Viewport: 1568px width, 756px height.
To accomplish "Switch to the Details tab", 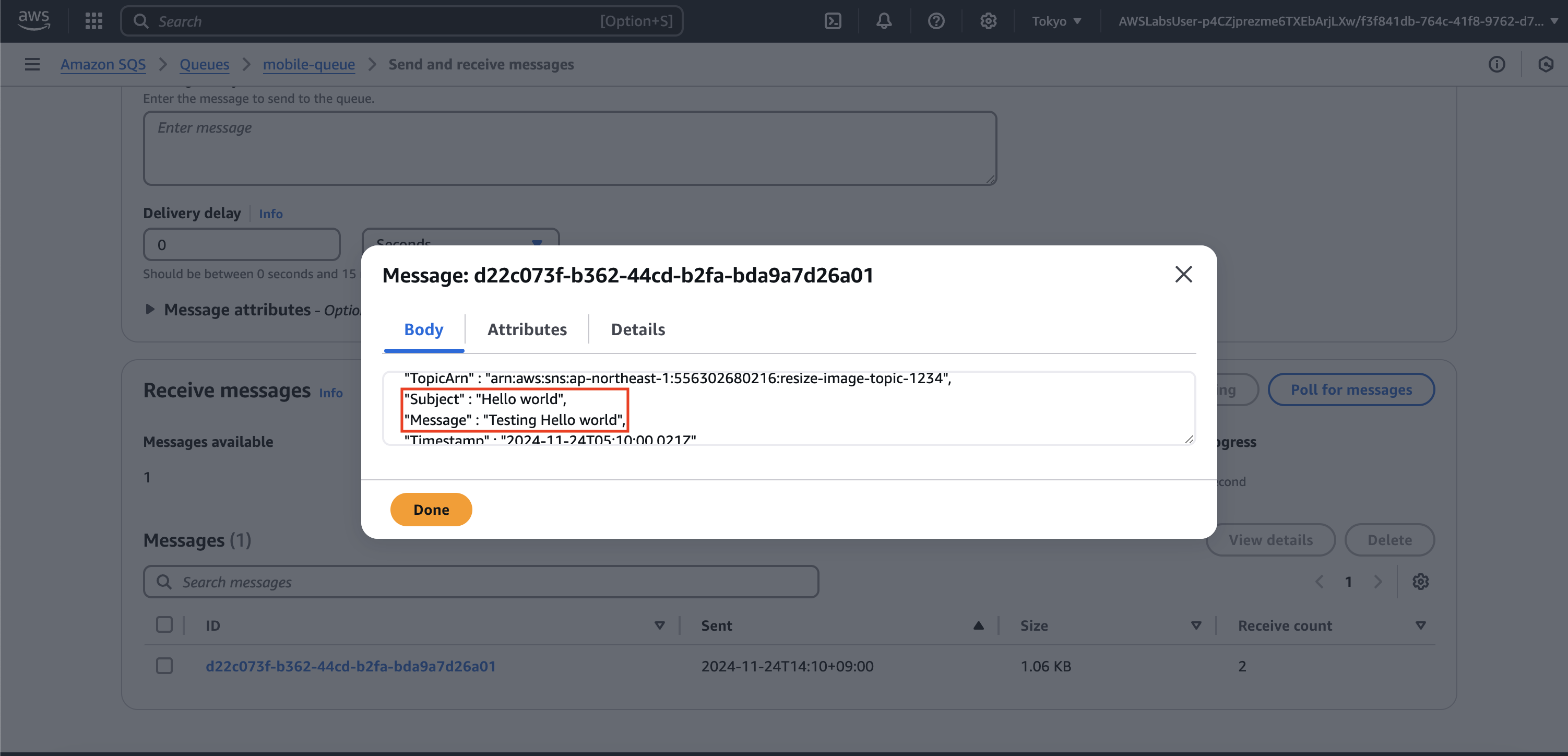I will pos(637,329).
